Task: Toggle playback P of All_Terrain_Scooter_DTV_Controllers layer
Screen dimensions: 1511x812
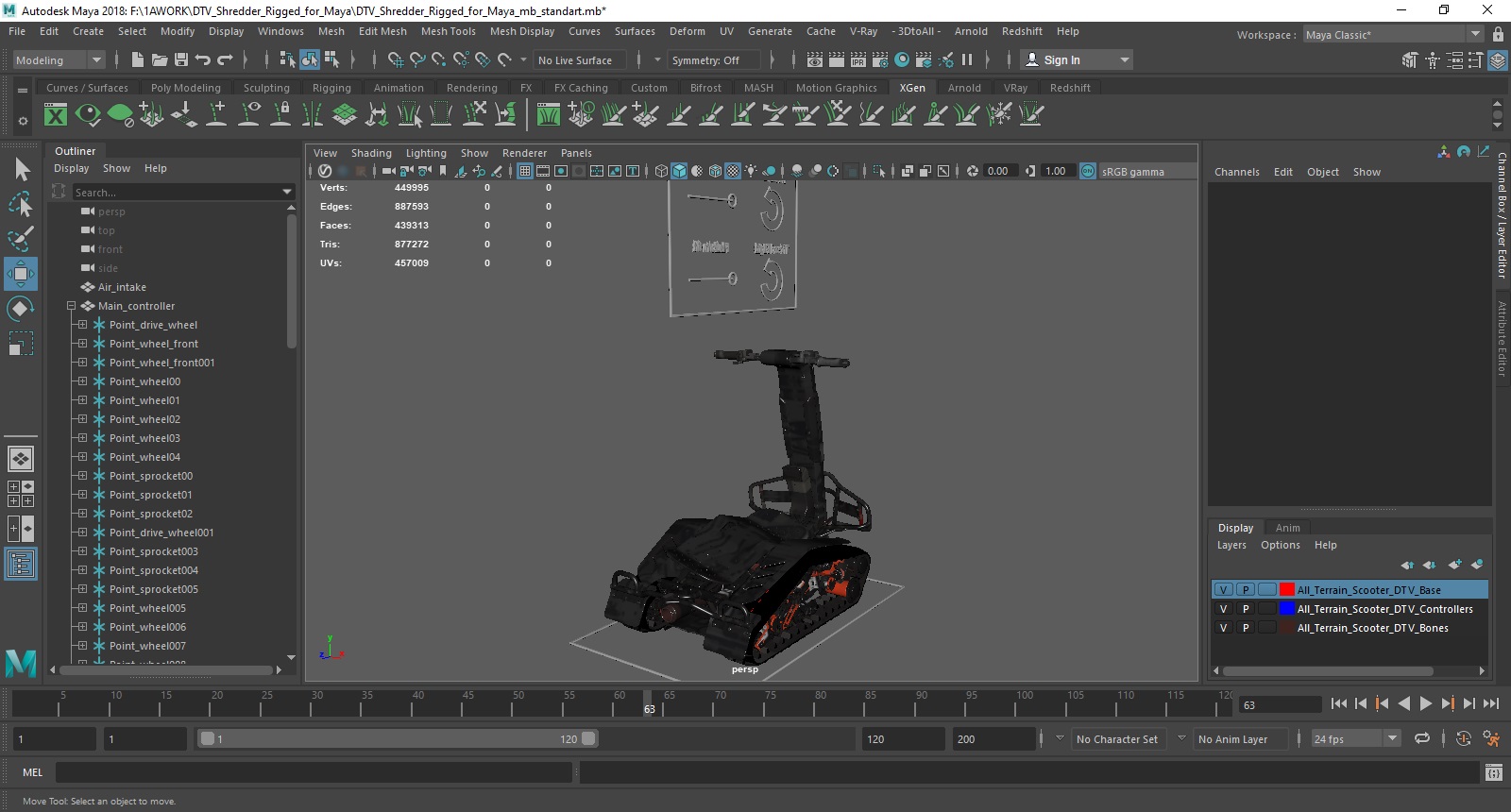Action: pyautogui.click(x=1246, y=609)
